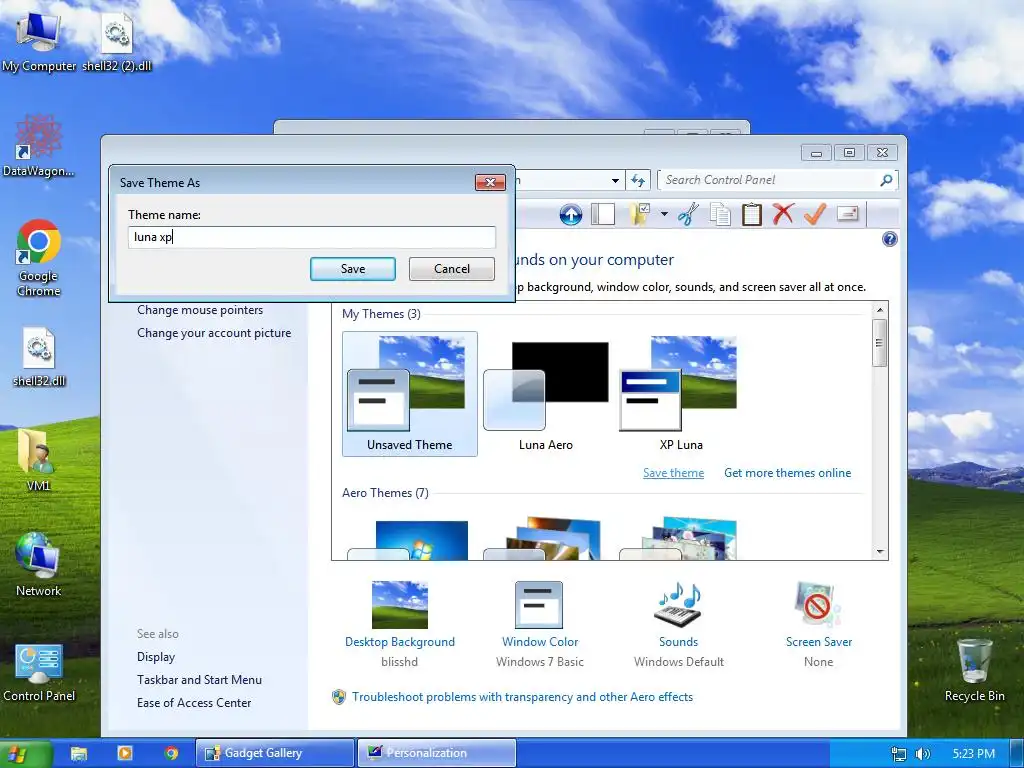This screenshot has width=1024, height=768.
Task: Click the theme list scrollbar thumb
Action: click(x=880, y=343)
